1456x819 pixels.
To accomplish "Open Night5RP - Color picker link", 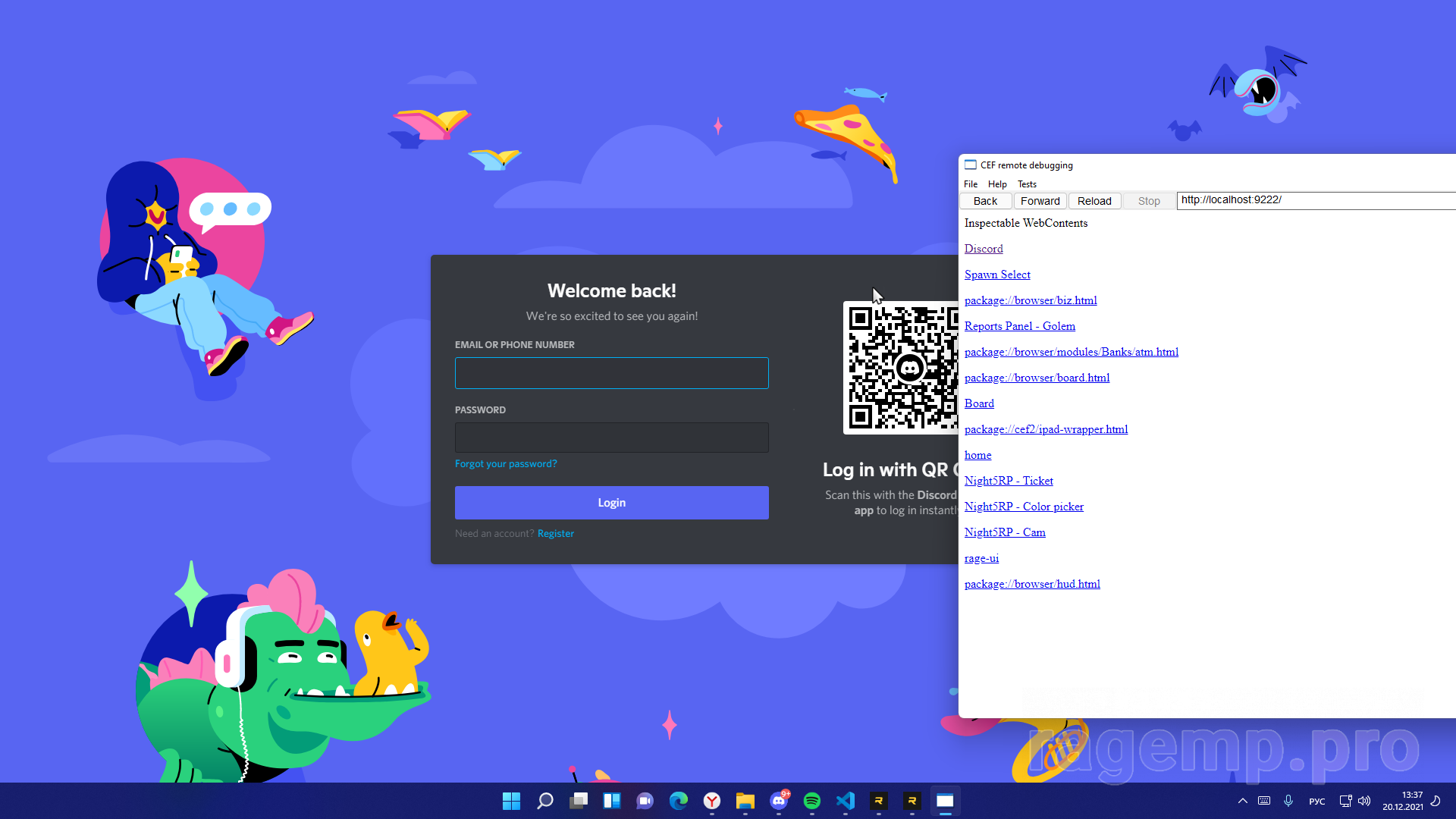I will (1024, 507).
